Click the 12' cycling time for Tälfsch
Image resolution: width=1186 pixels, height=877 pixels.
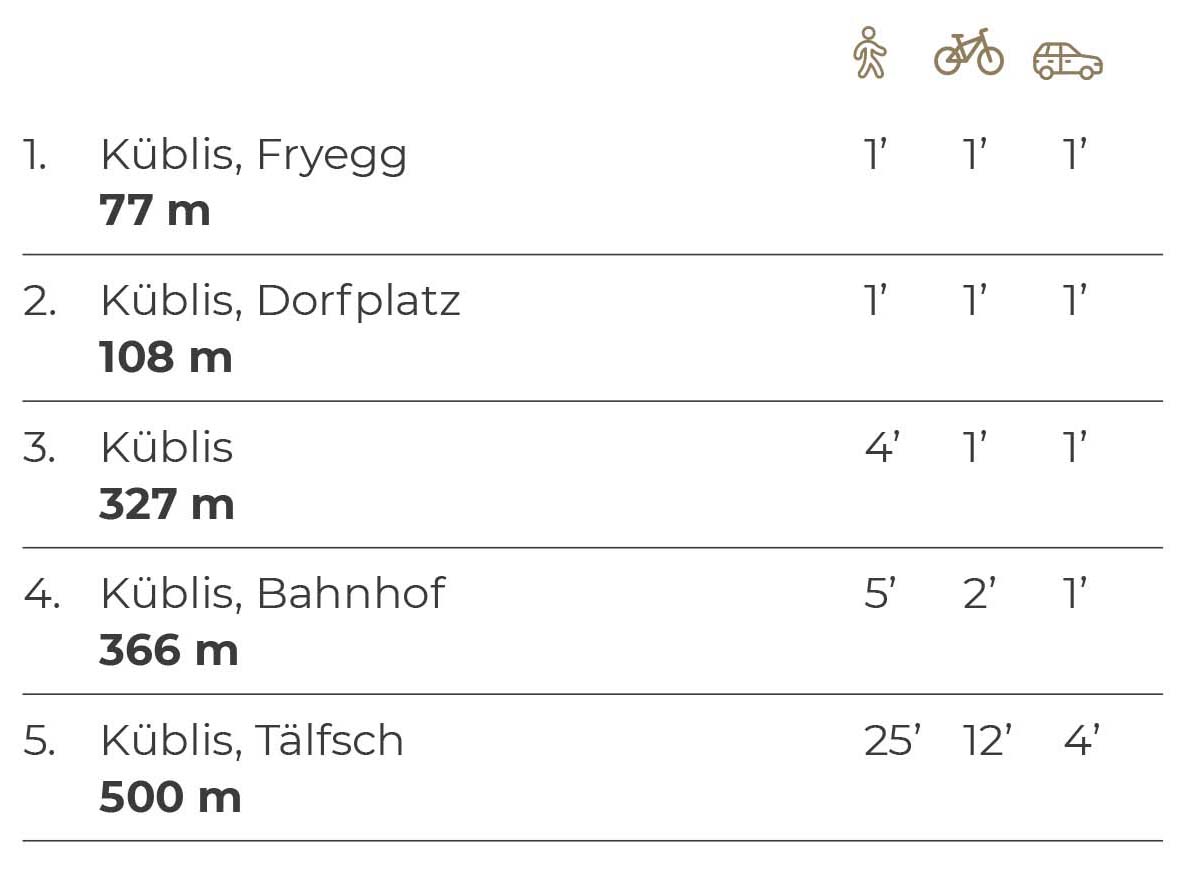pyautogui.click(x=987, y=740)
